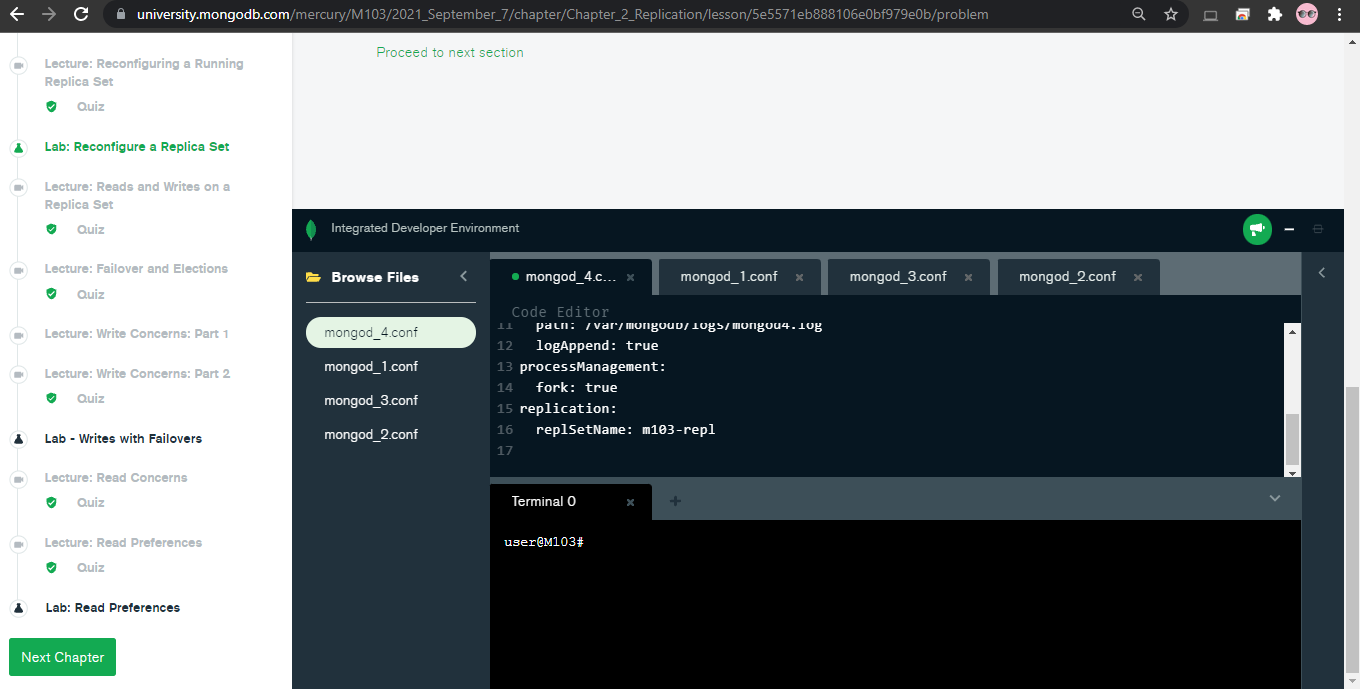Open the browser extensions puzzle icon

coord(1274,16)
